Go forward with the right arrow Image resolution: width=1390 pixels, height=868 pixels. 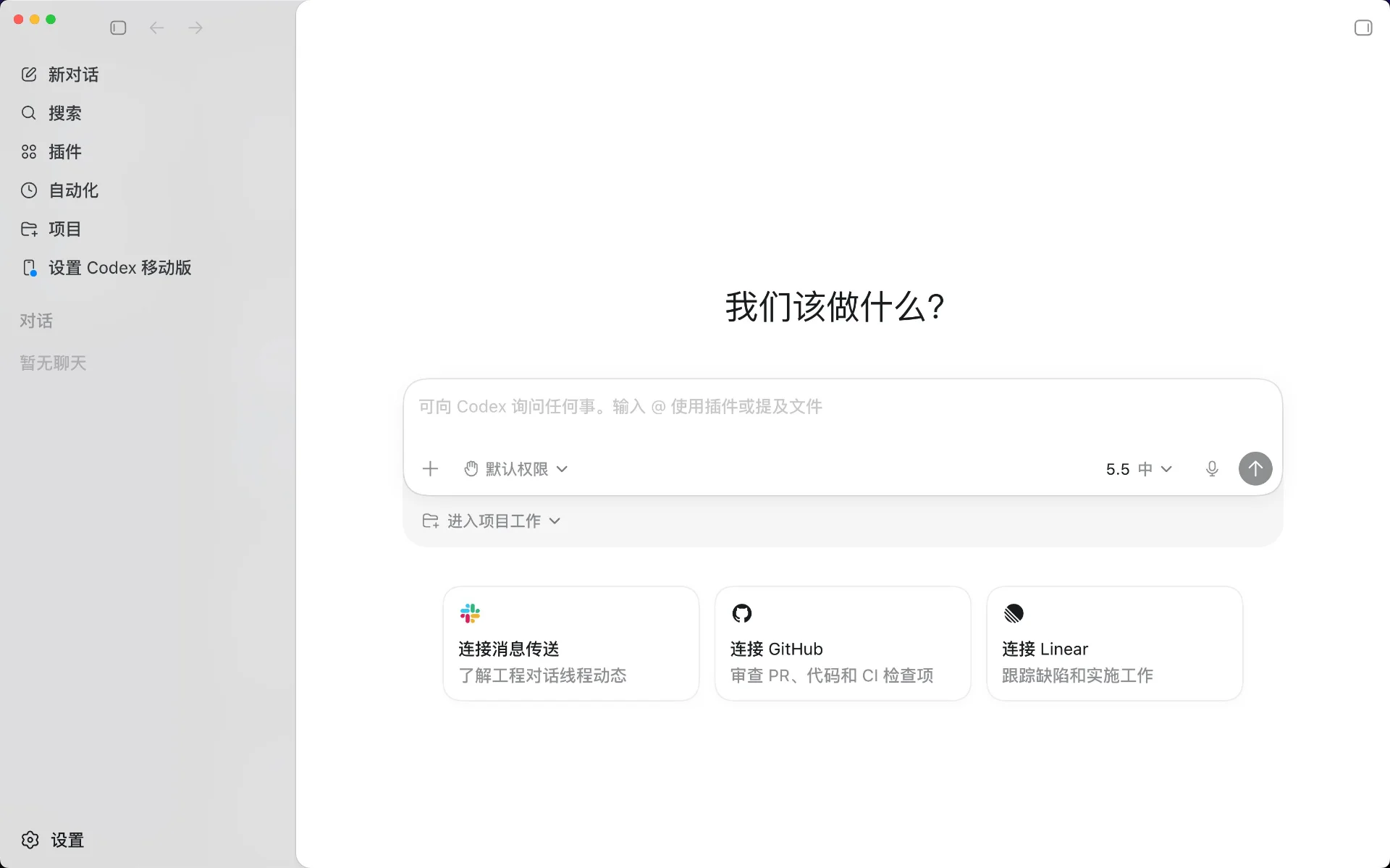coord(195,28)
